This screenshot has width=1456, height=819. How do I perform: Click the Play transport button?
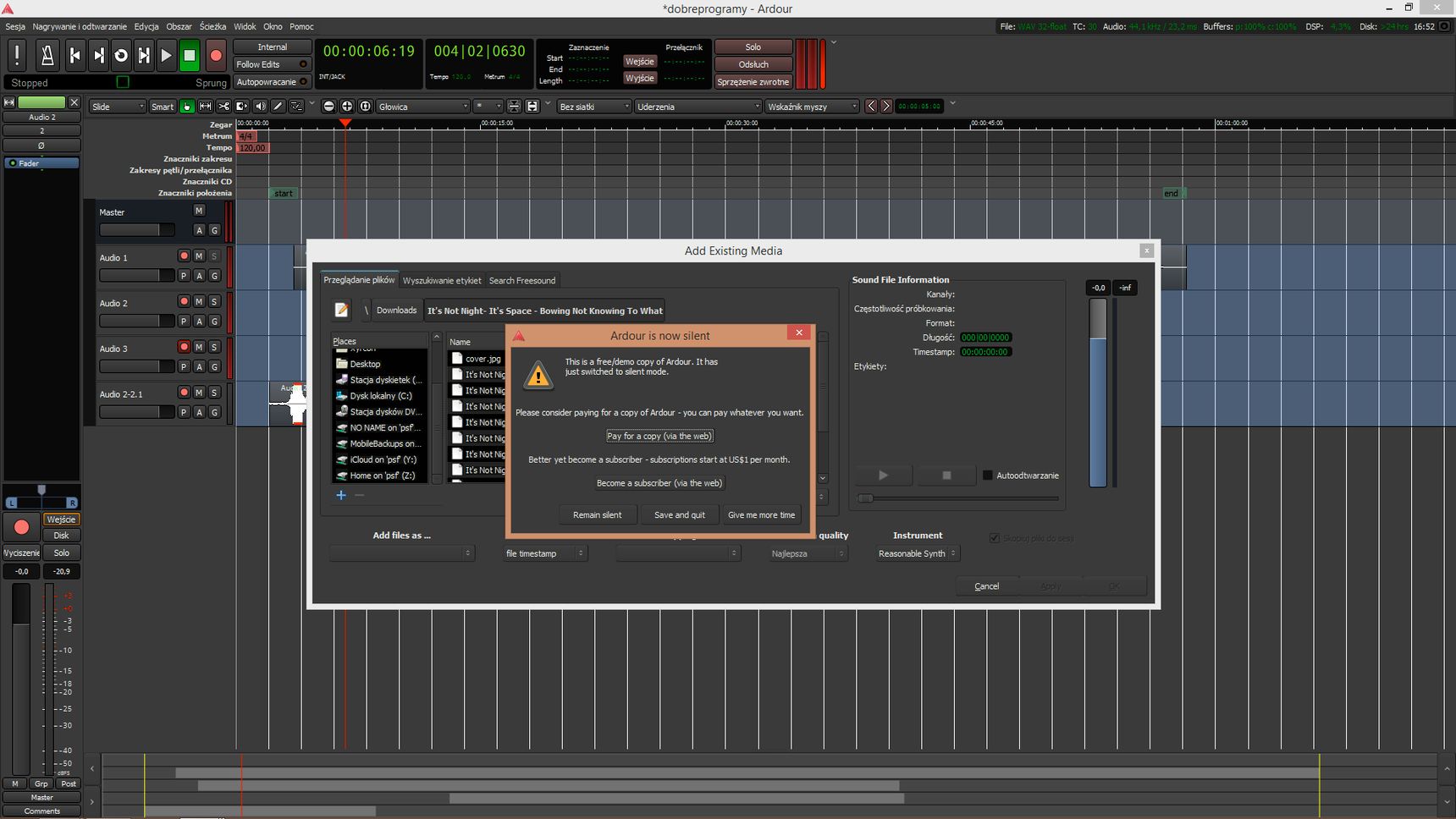pyautogui.click(x=167, y=55)
